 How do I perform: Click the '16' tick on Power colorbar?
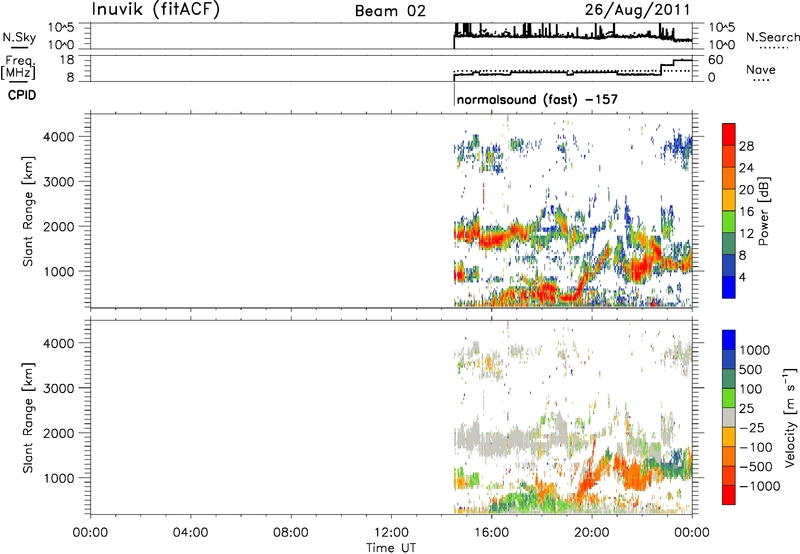pyautogui.click(x=746, y=212)
